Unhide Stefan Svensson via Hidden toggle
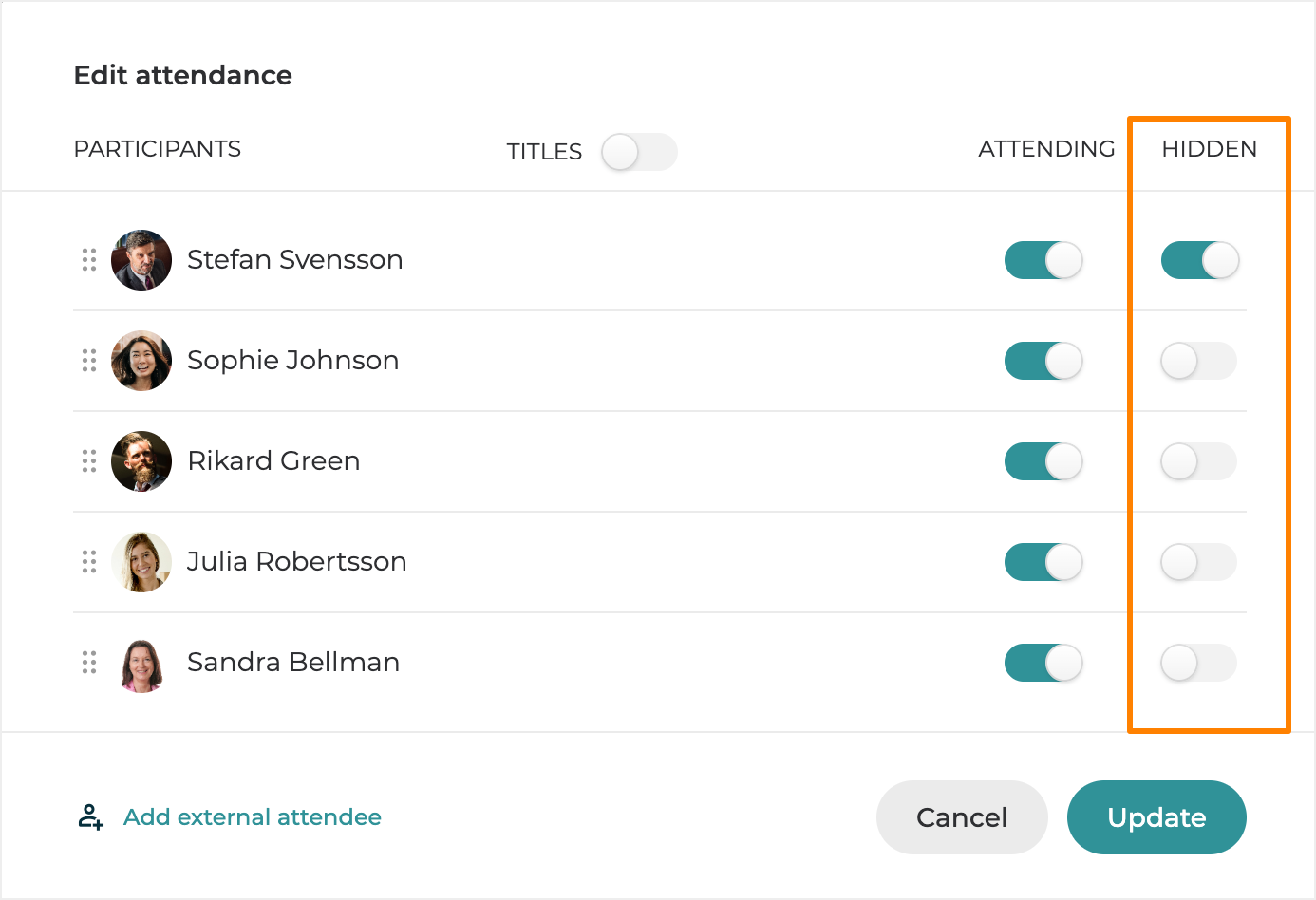1316x900 pixels. coord(1200,260)
